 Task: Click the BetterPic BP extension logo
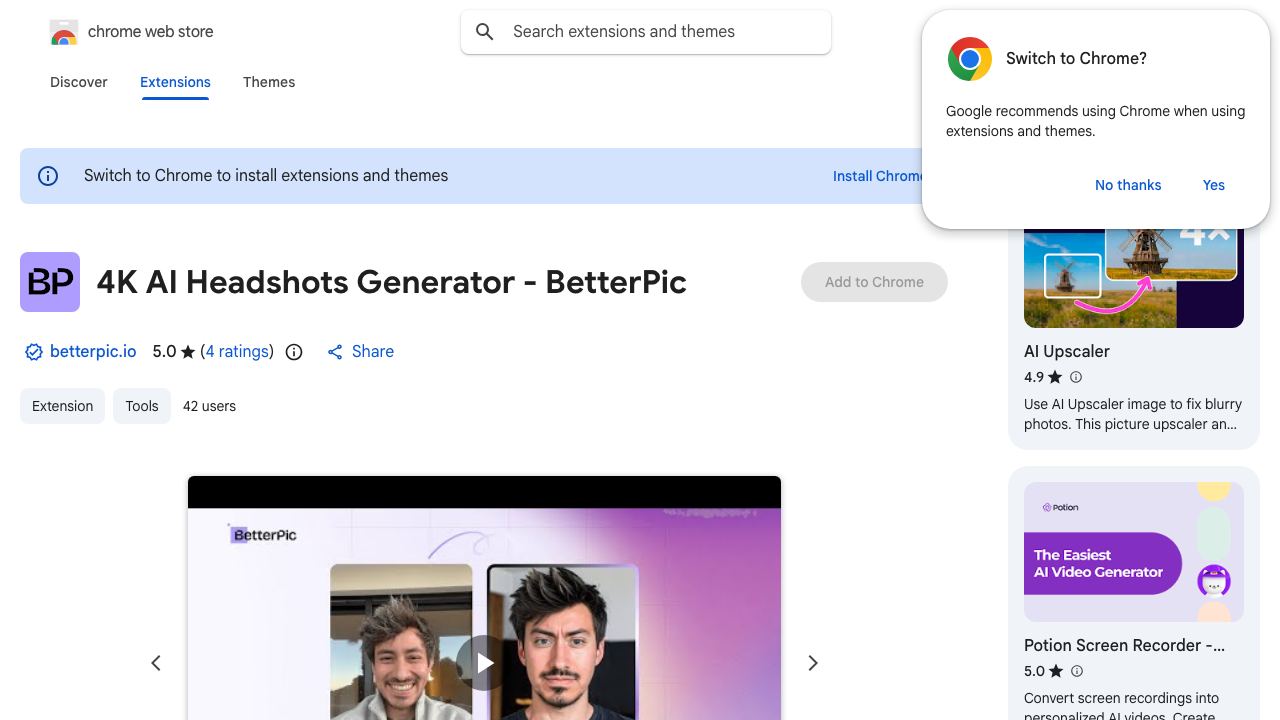[x=50, y=282]
